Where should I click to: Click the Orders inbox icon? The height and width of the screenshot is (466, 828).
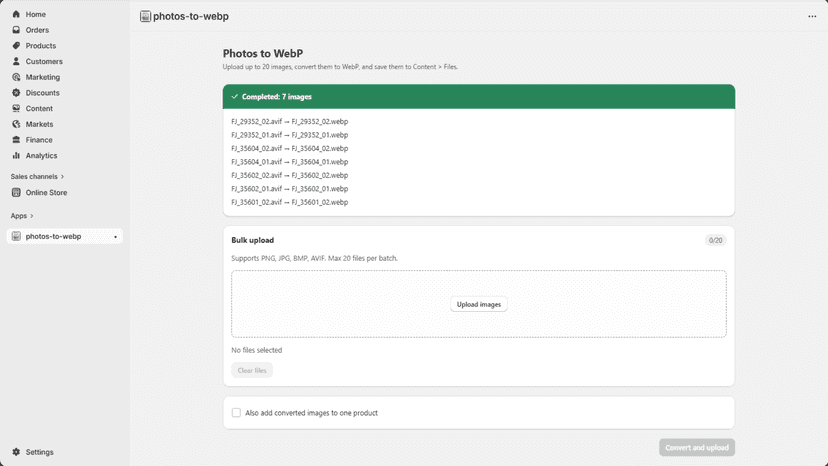tap(16, 30)
